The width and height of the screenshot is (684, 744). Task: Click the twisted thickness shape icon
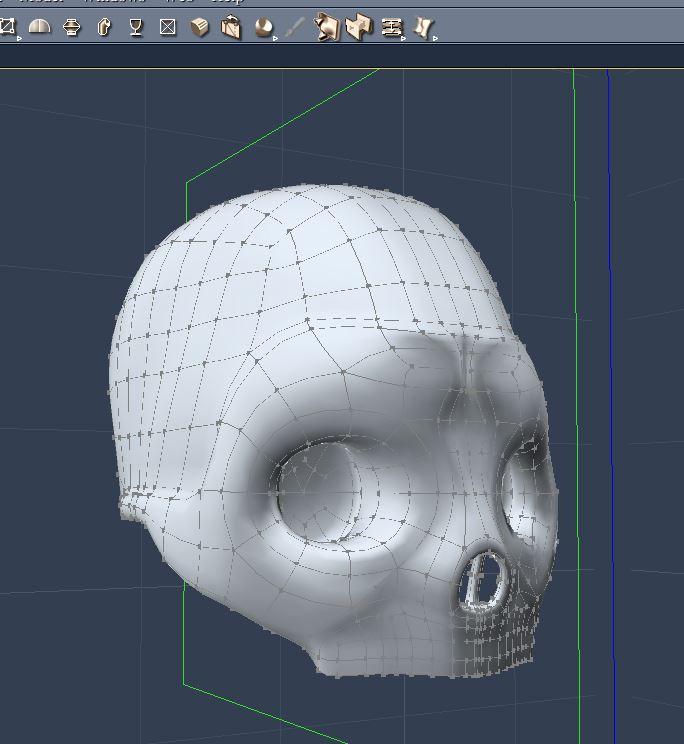pos(423,28)
